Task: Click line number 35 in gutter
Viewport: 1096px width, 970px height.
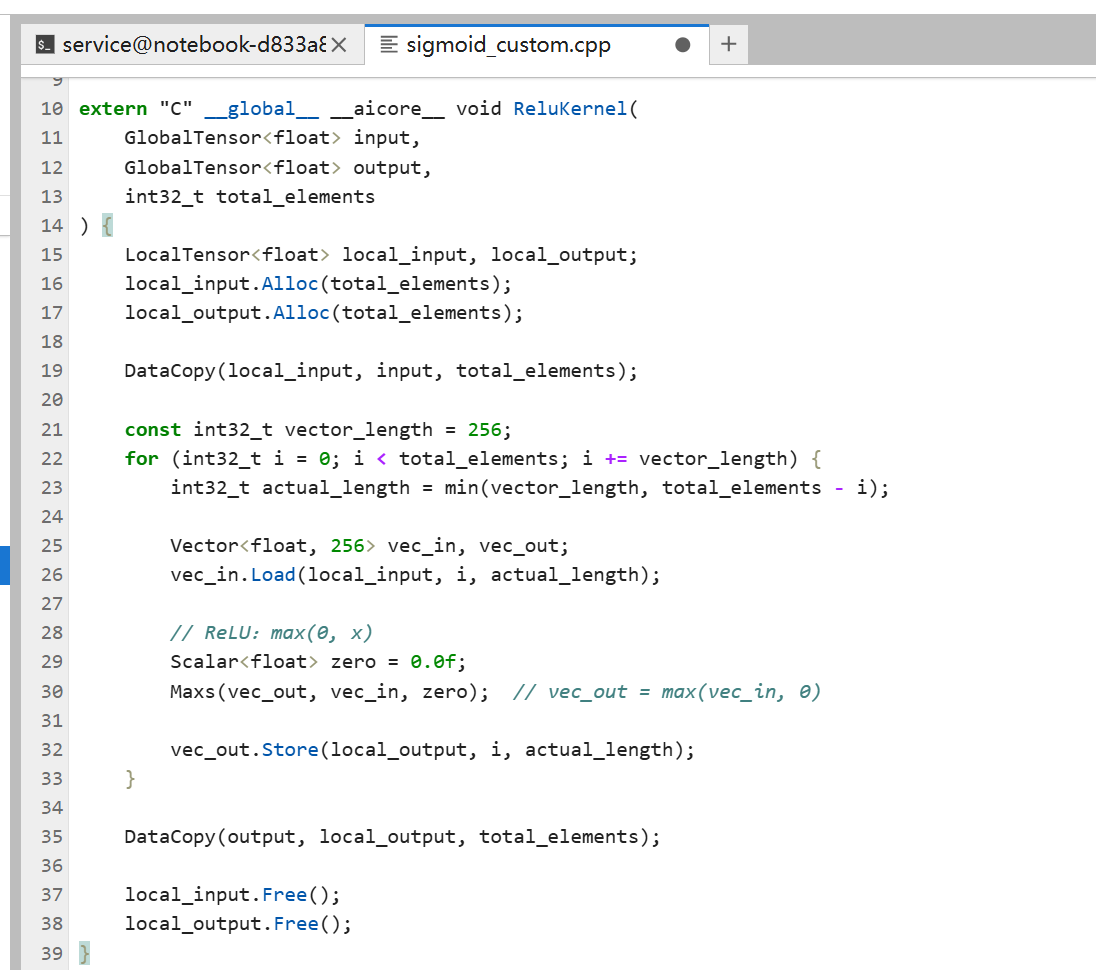Action: coord(52,837)
